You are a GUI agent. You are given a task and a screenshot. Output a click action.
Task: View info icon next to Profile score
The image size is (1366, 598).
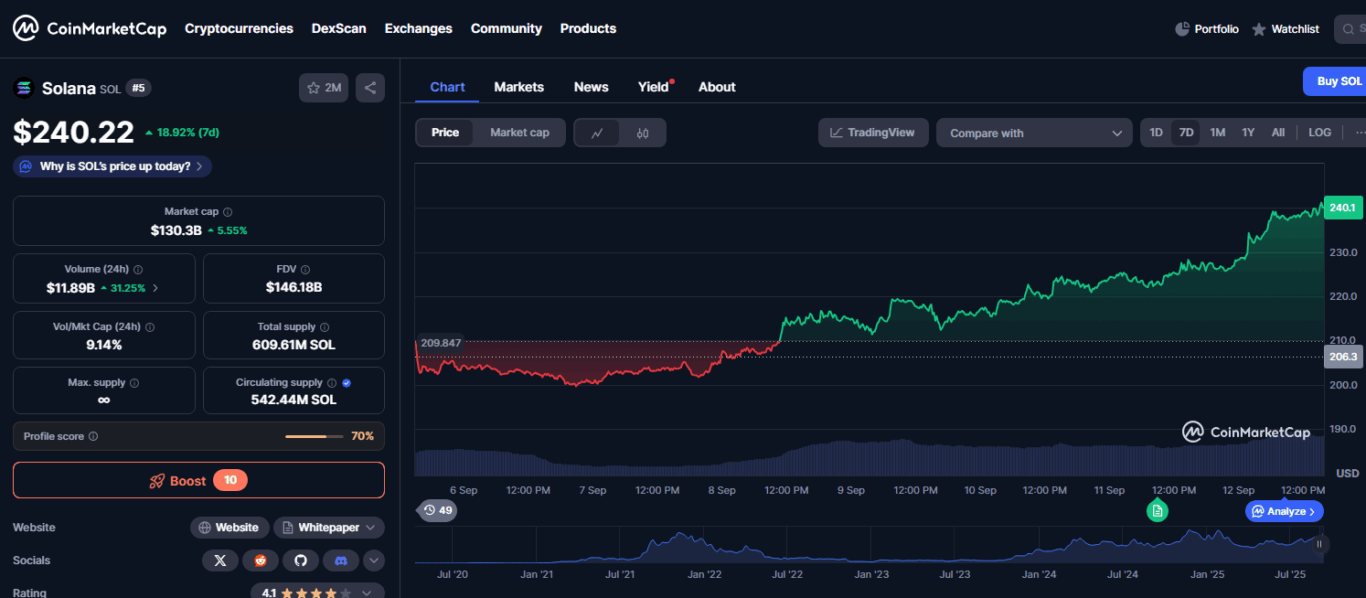coord(93,437)
